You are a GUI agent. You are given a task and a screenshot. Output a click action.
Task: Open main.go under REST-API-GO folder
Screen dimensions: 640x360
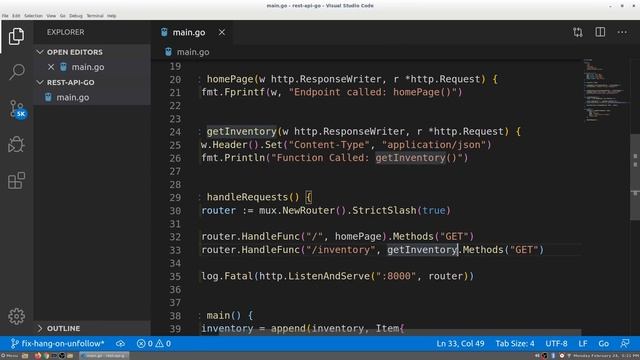(x=92, y=97)
